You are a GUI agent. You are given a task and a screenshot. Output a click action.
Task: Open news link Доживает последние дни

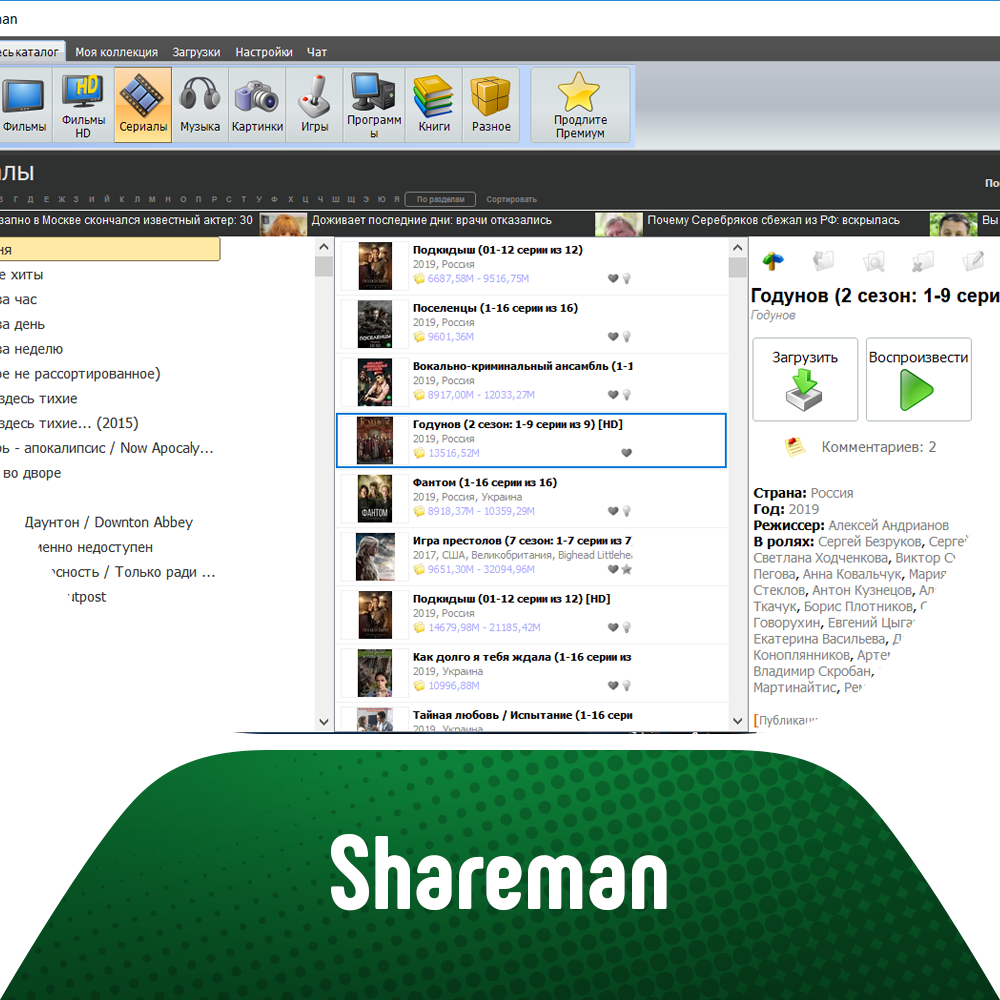[x=431, y=220]
